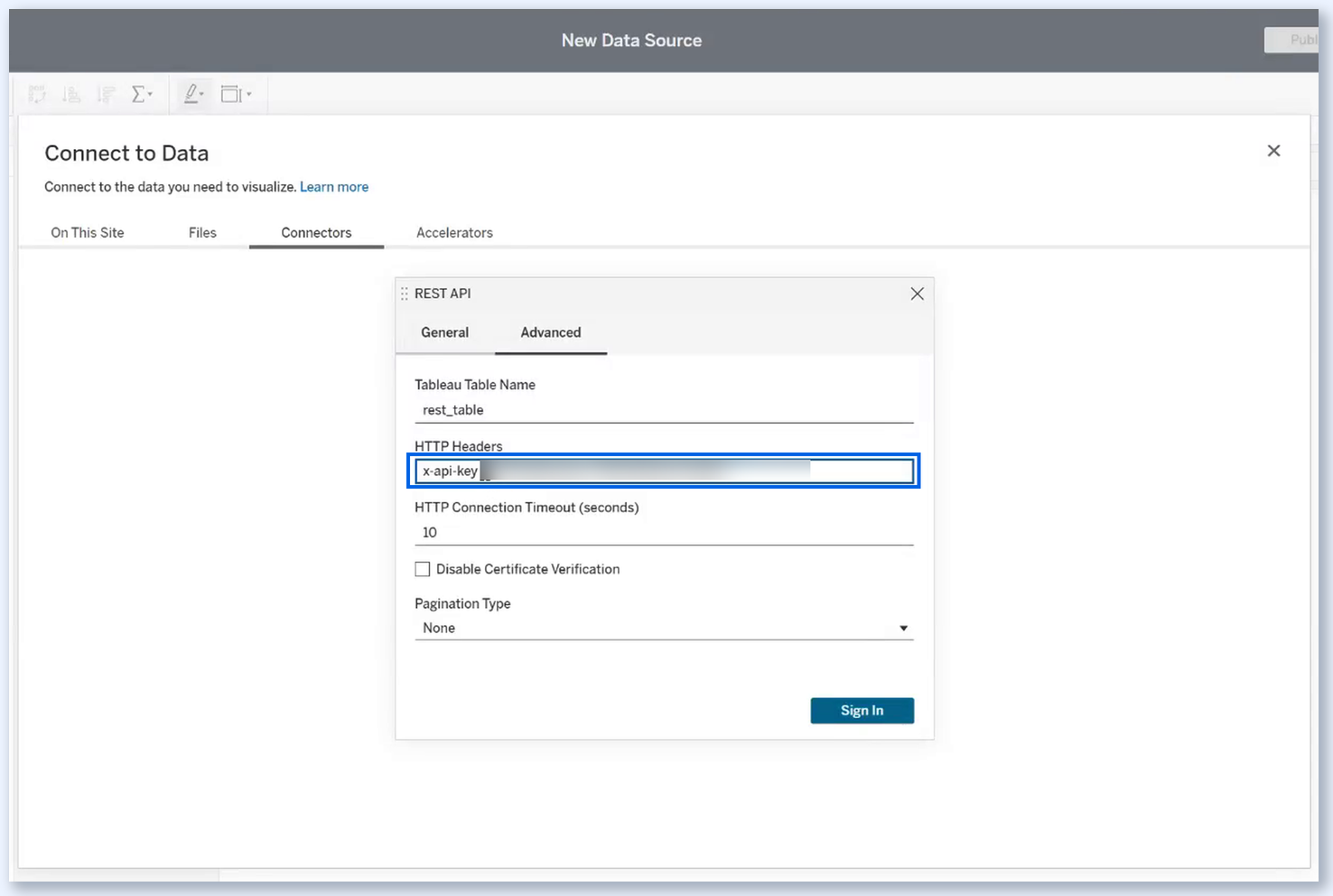
Task: Open the Accelerators tab
Action: click(454, 232)
